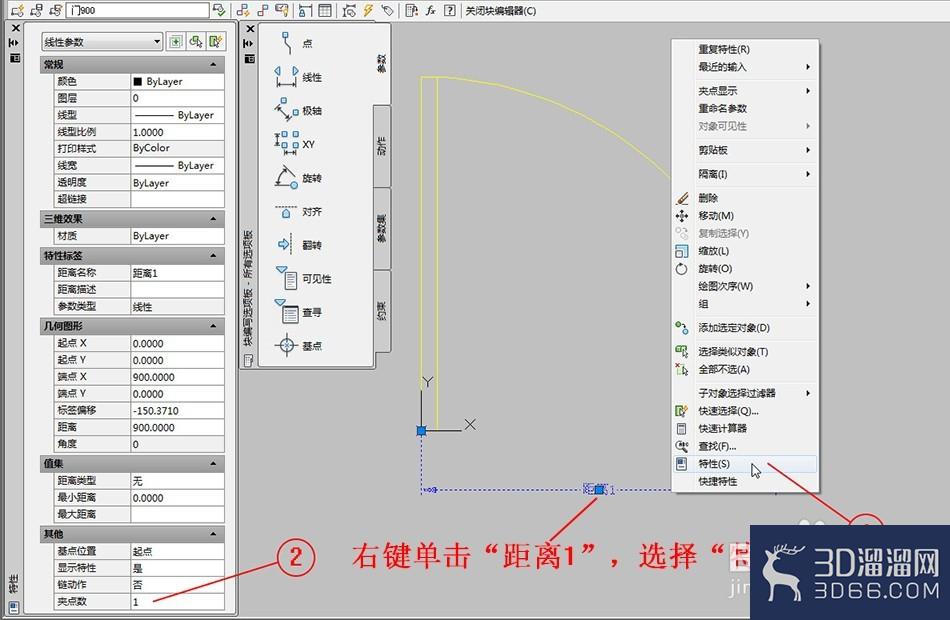
Task: Collapse the 特性标签 section
Action: click(x=213, y=256)
